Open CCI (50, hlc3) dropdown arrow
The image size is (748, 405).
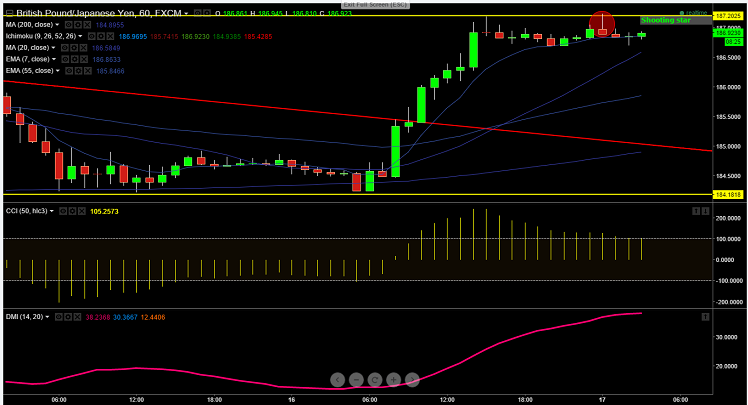pyautogui.click(x=52, y=211)
